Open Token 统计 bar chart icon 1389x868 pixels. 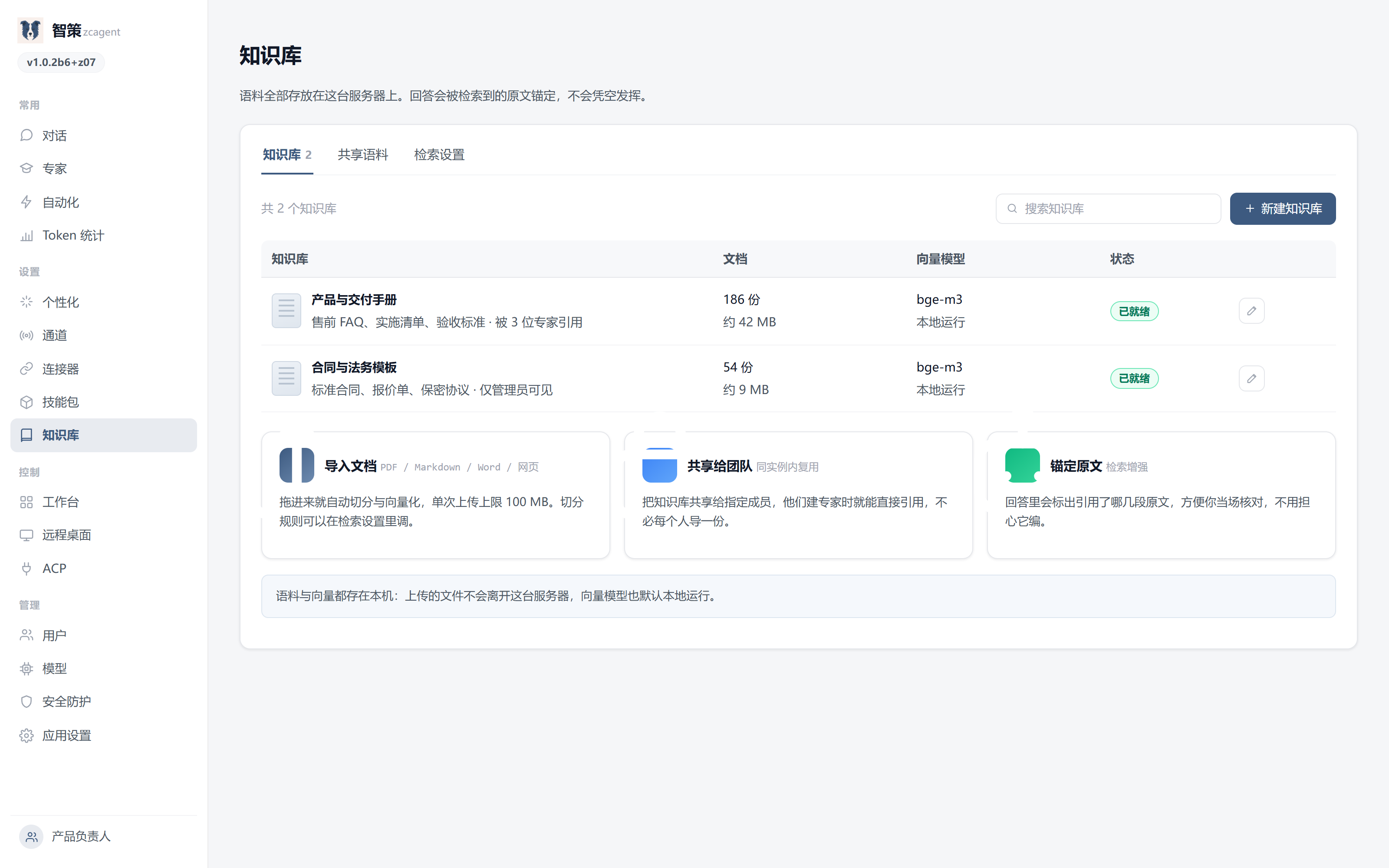[x=26, y=235]
